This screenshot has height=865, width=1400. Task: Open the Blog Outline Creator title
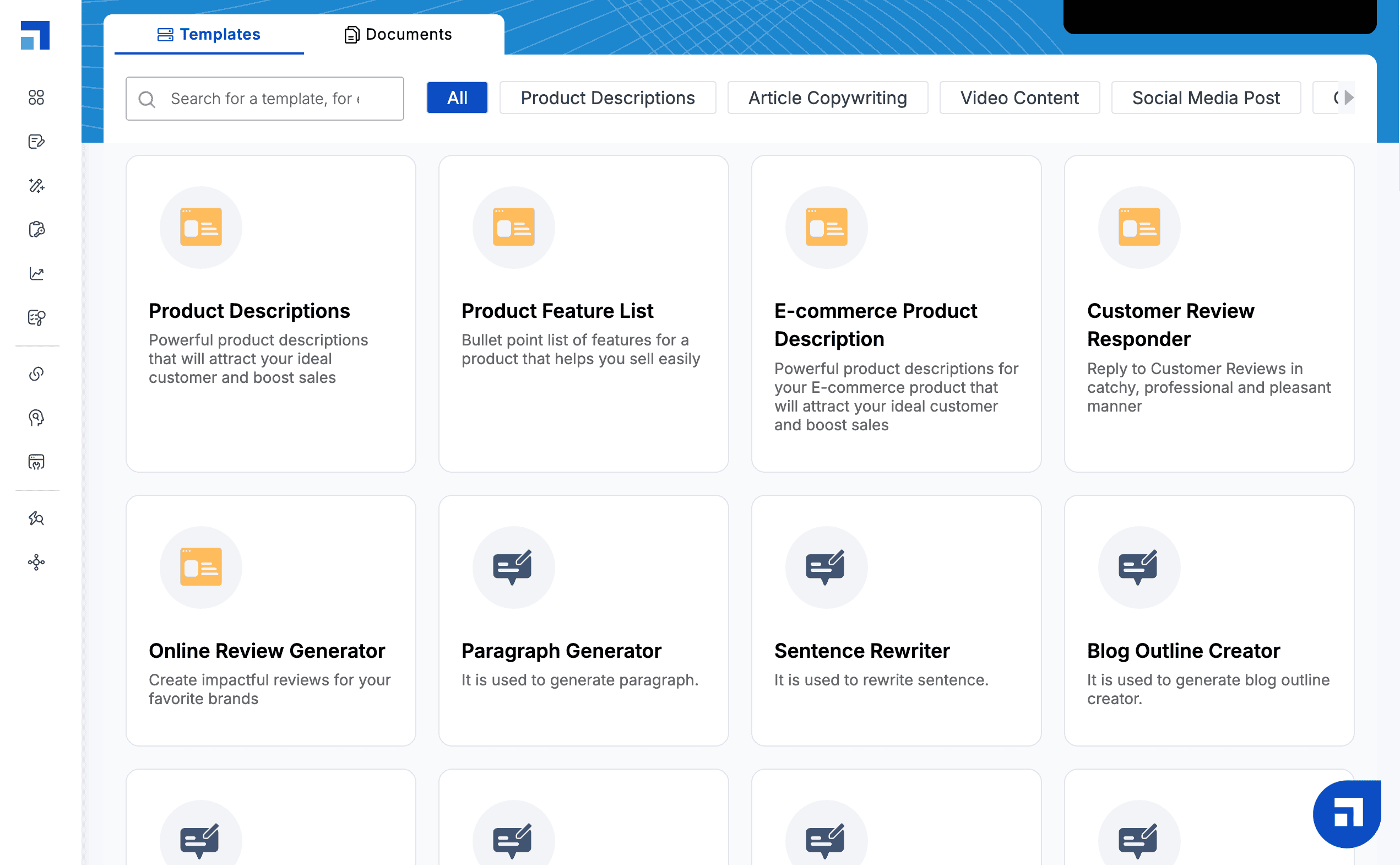click(x=1183, y=651)
